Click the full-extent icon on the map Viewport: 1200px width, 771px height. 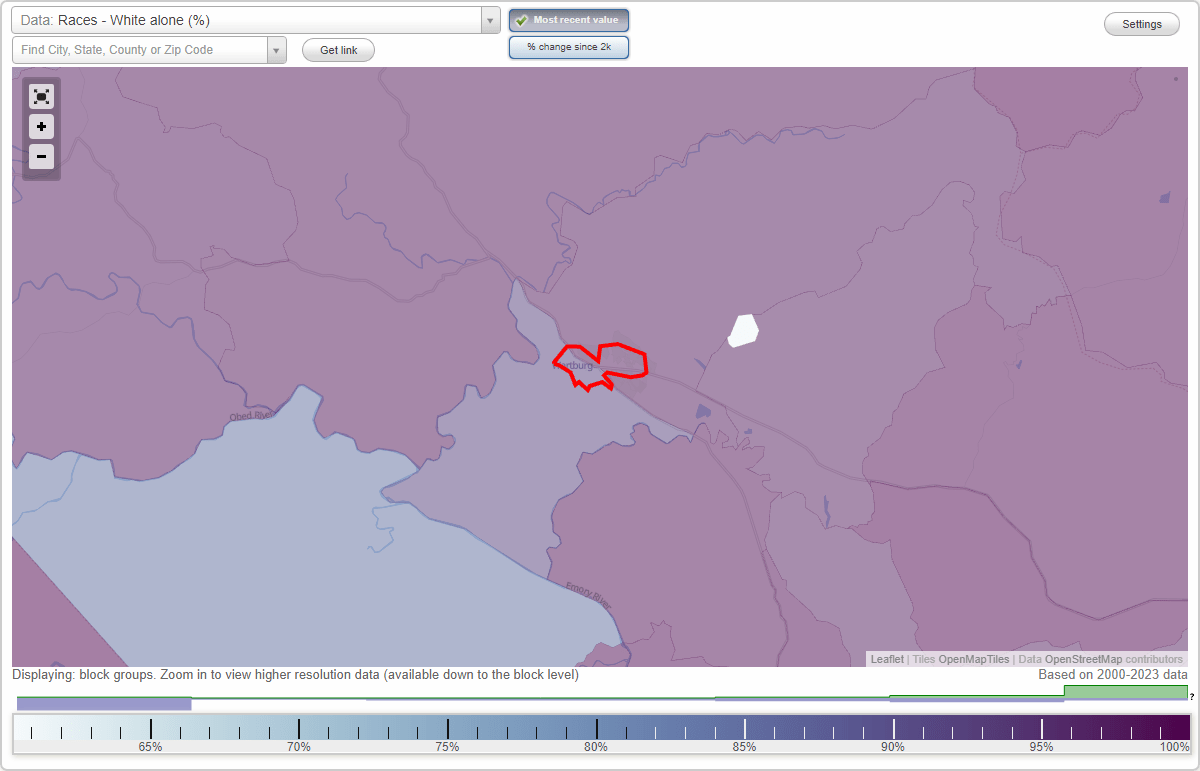tap(41, 96)
